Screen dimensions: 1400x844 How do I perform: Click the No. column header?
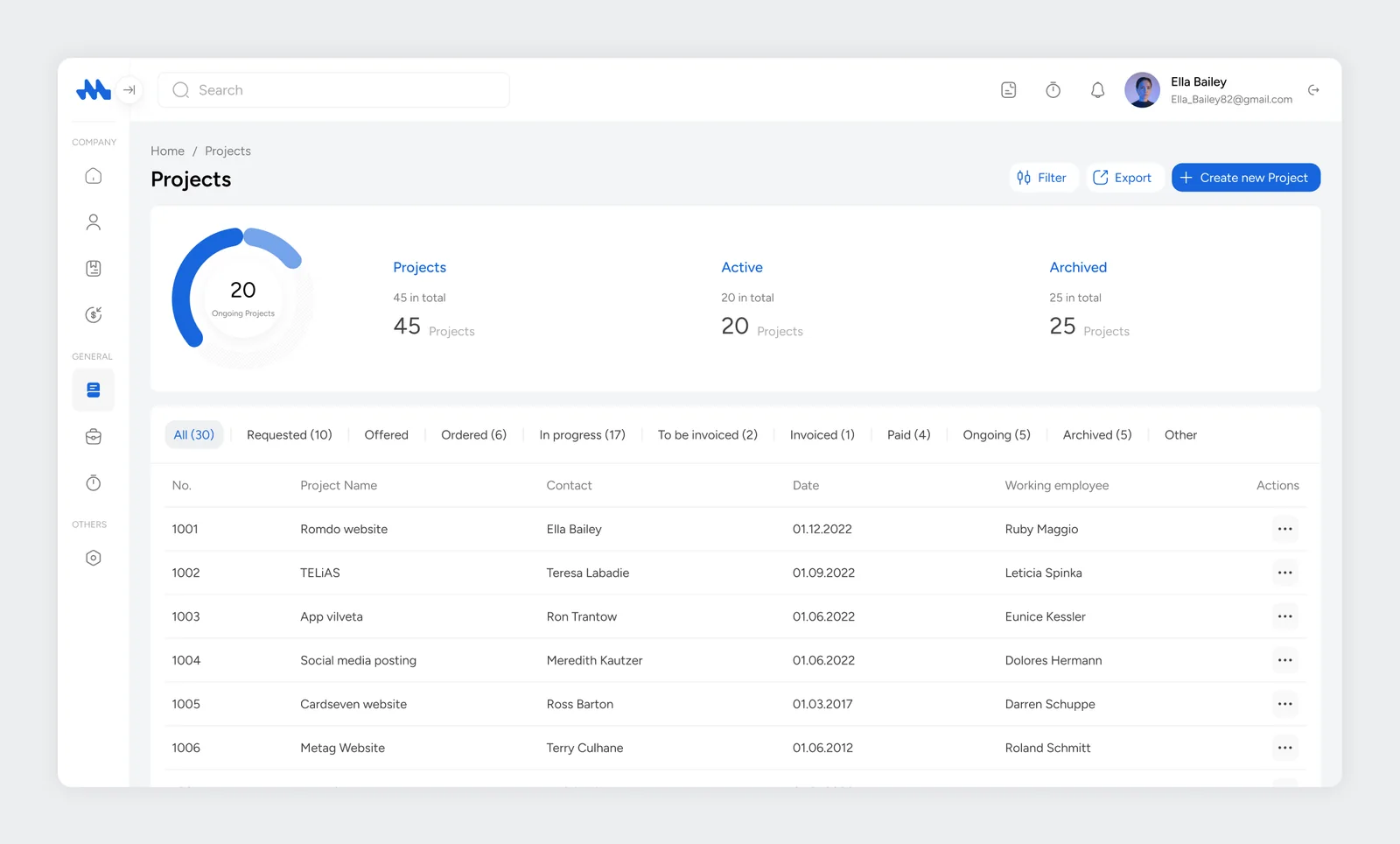181,485
